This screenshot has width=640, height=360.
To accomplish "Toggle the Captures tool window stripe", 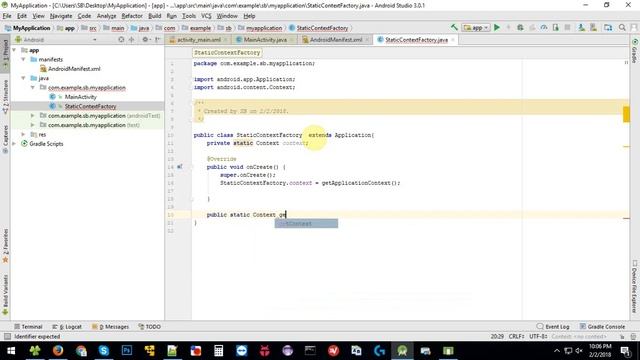I will (x=5, y=139).
